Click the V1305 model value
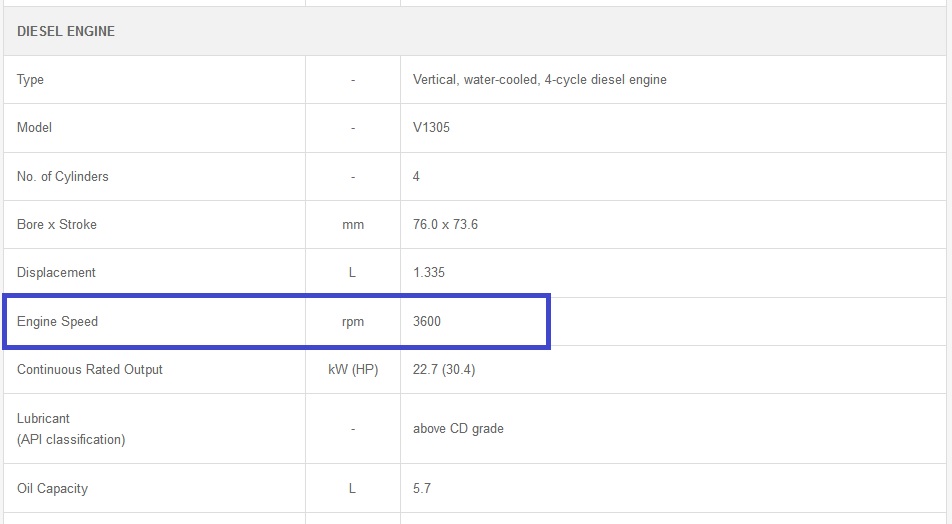 431,127
